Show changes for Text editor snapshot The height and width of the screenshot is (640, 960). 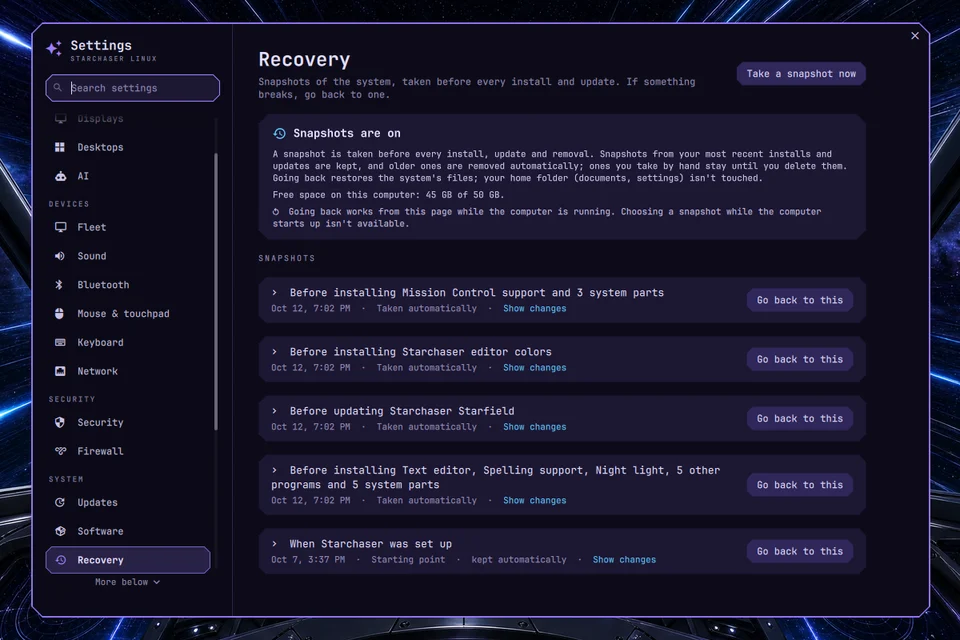[534, 500]
